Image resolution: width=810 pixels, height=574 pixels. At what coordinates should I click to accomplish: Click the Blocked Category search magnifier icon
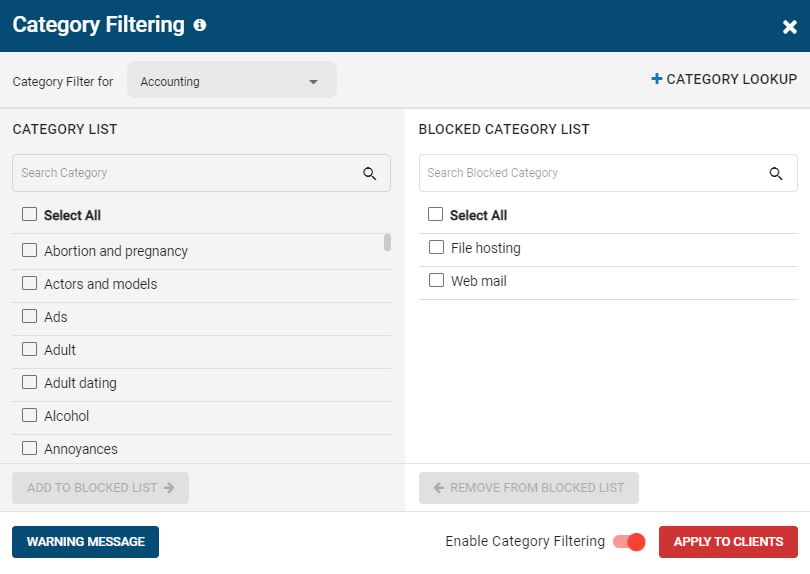776,173
